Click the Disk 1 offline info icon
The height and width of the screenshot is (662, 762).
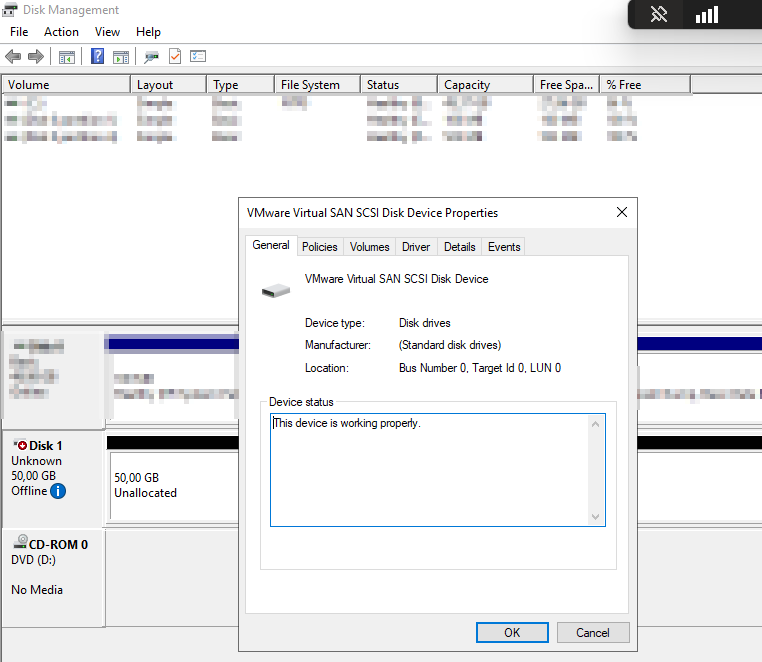[x=58, y=491]
